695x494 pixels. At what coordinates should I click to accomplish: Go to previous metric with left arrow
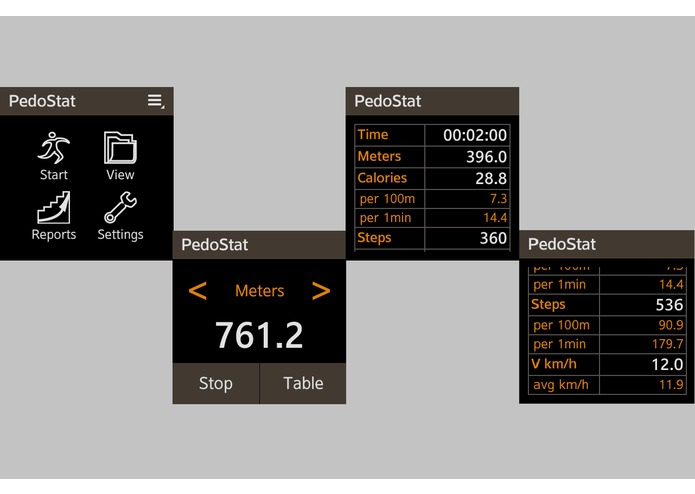(x=198, y=291)
